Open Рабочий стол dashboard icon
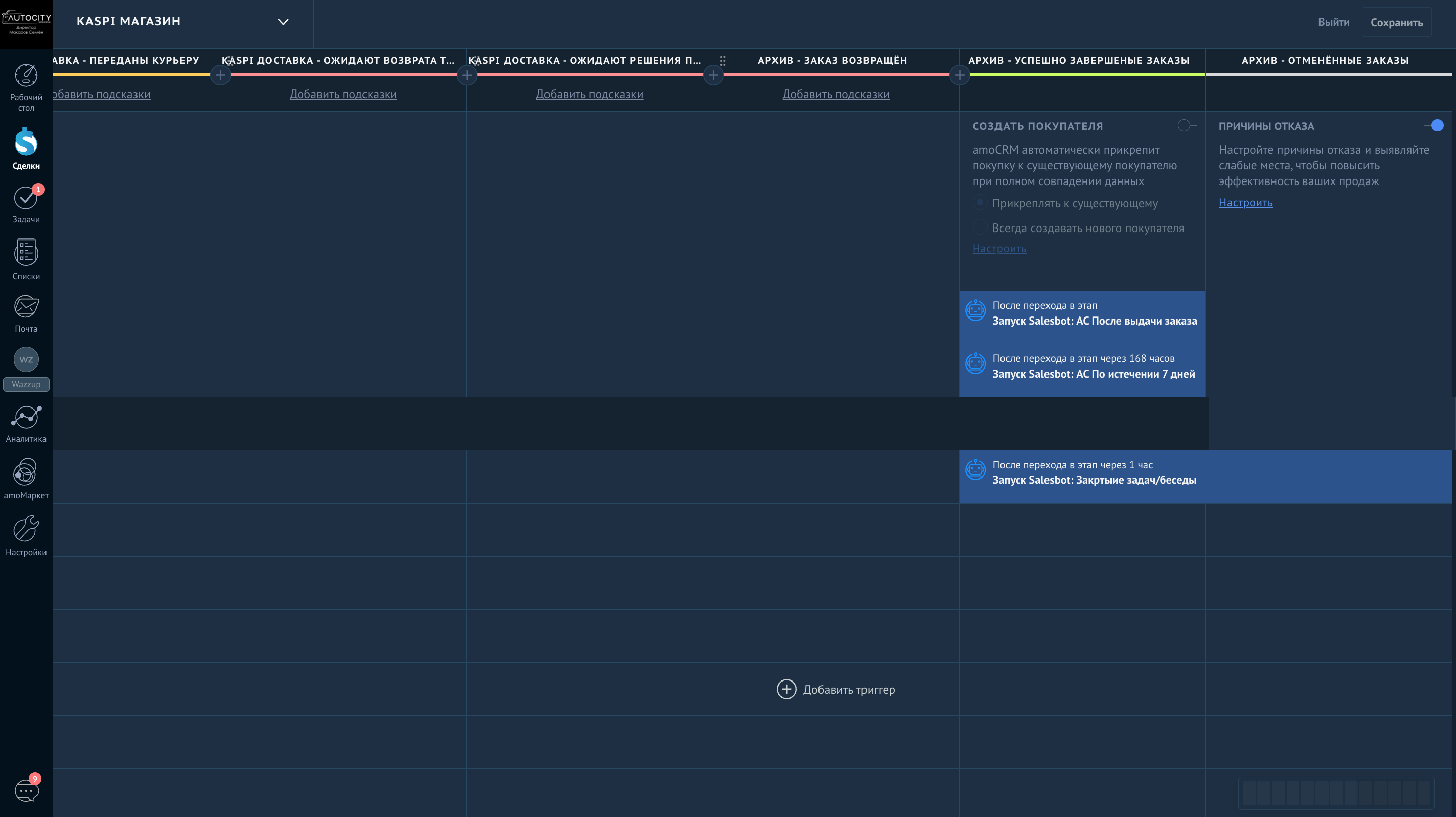Viewport: 1456px width, 817px height. pos(26,76)
